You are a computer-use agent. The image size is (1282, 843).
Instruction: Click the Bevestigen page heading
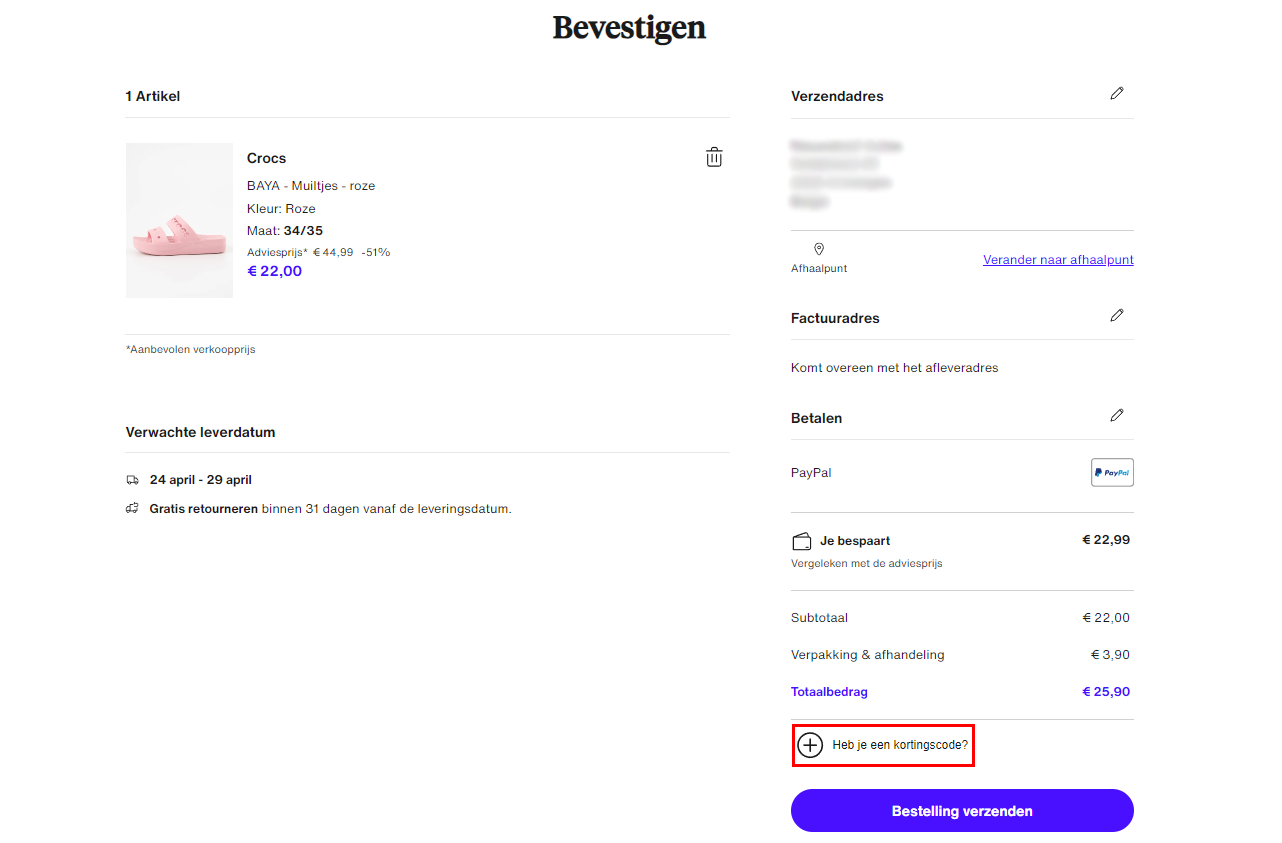pyautogui.click(x=629, y=28)
